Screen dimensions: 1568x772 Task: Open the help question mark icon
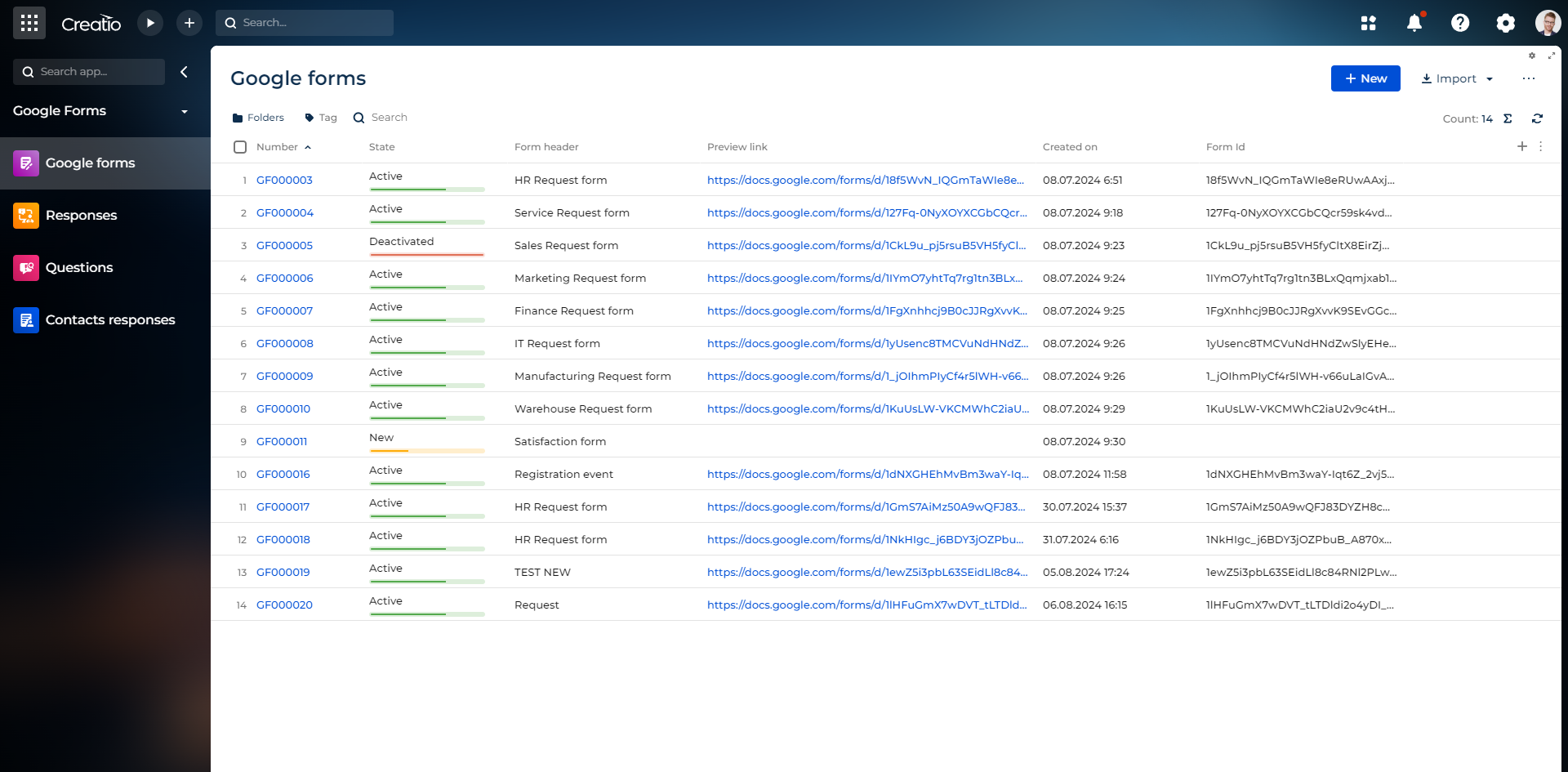[1459, 23]
